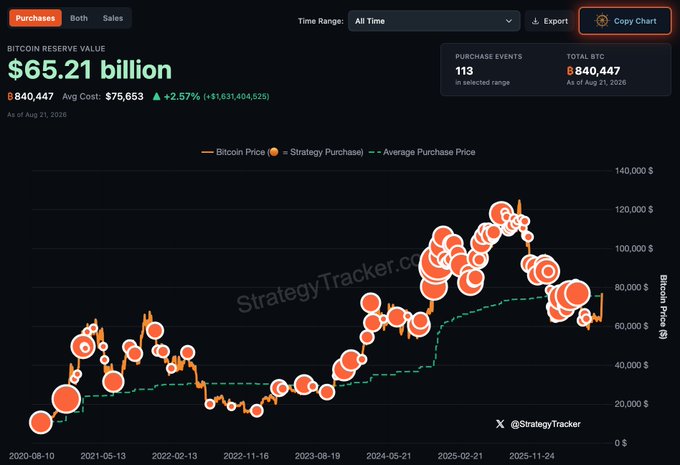Click the Bitcoin Price ($) axis title
Image resolution: width=680 pixels, height=465 pixels.
pyautogui.click(x=663, y=307)
